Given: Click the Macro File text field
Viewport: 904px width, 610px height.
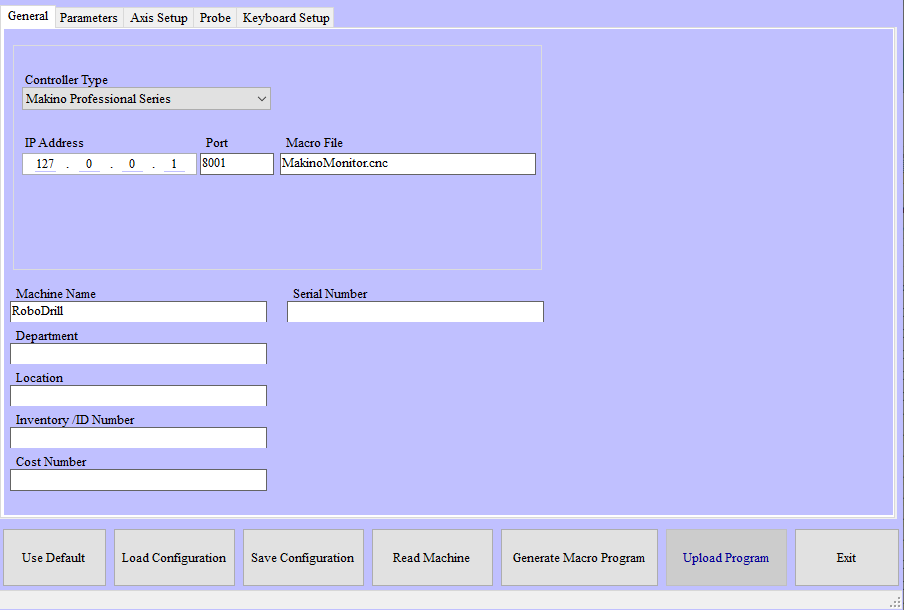Looking at the screenshot, I should (407, 164).
